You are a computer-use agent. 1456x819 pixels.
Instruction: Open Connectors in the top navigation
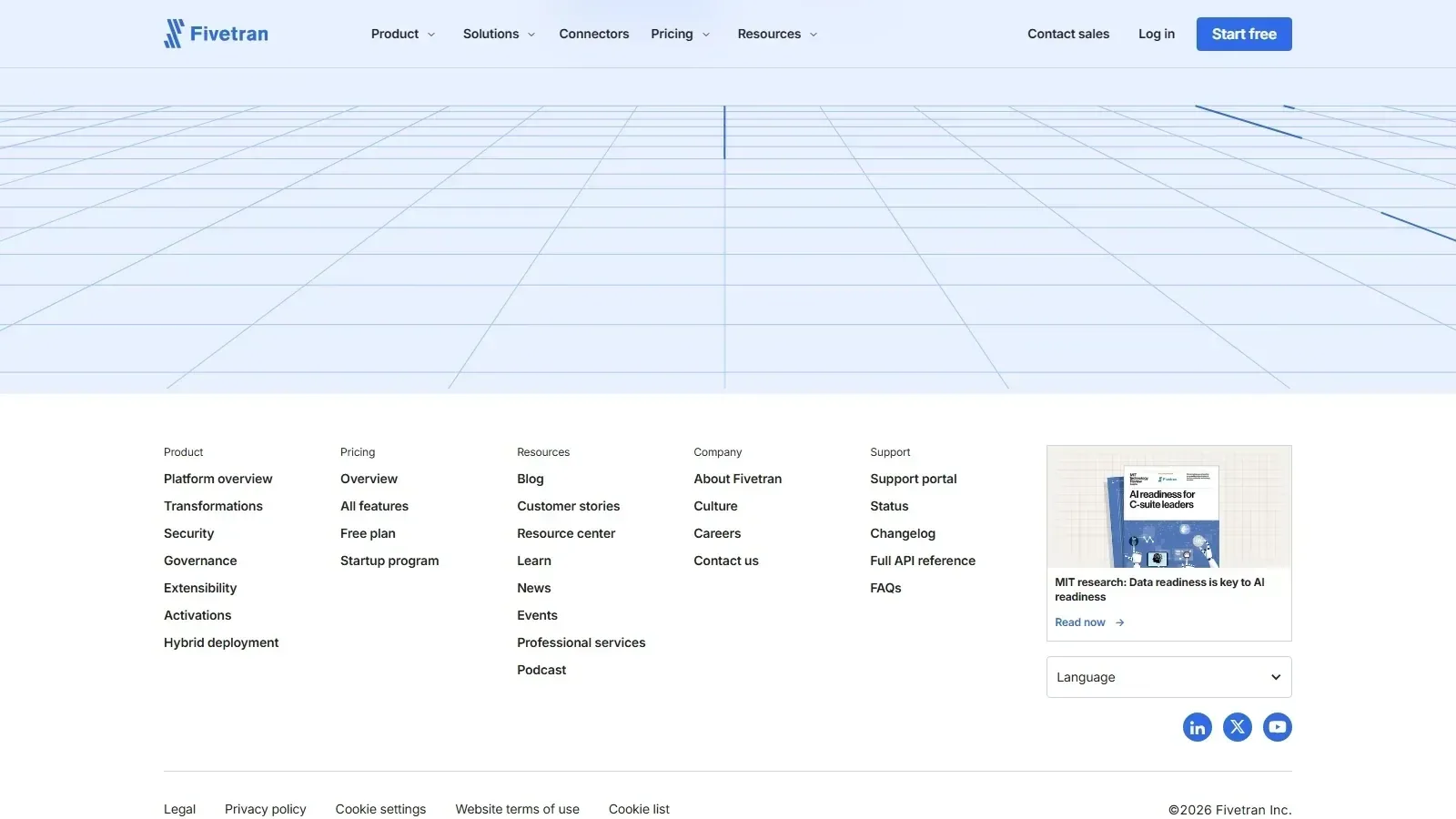593,34
